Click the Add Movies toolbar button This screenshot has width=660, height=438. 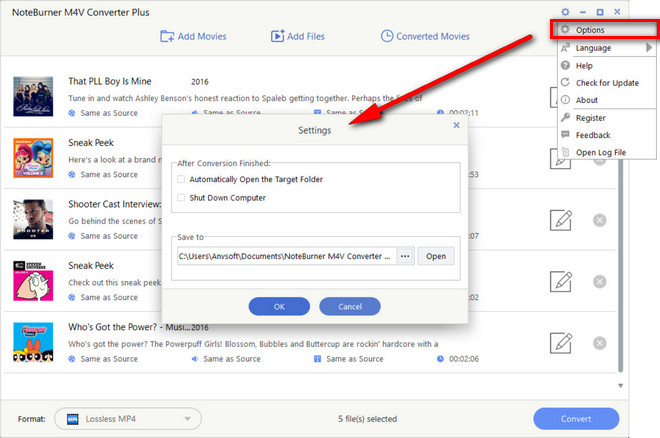(193, 36)
